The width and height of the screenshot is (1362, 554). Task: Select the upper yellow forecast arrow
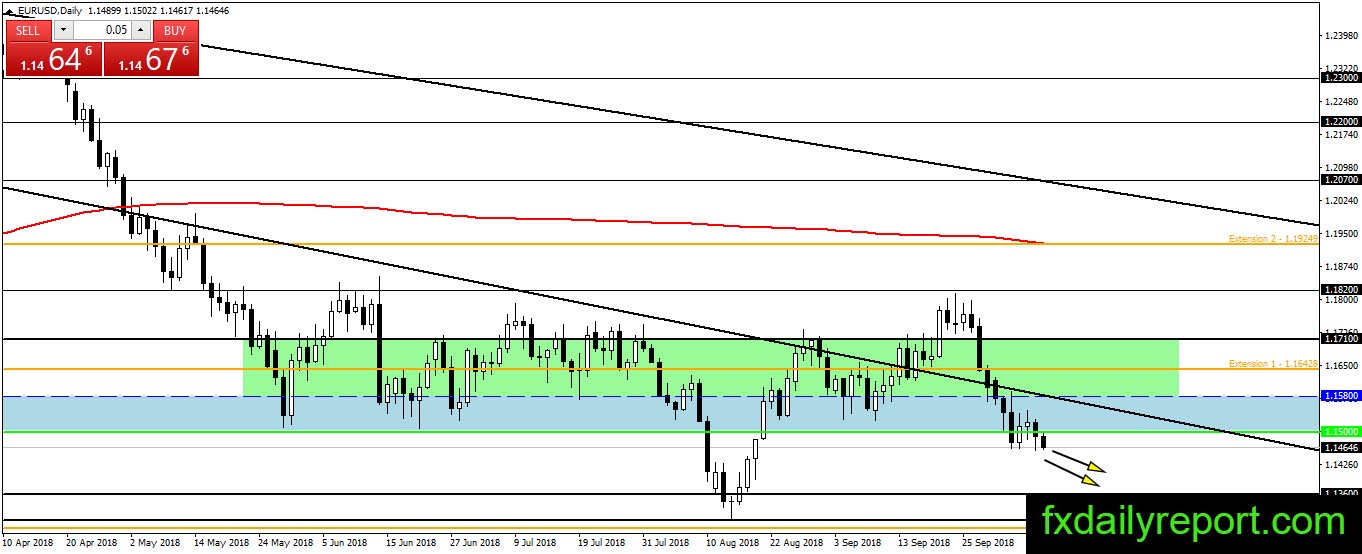pyautogui.click(x=1078, y=459)
